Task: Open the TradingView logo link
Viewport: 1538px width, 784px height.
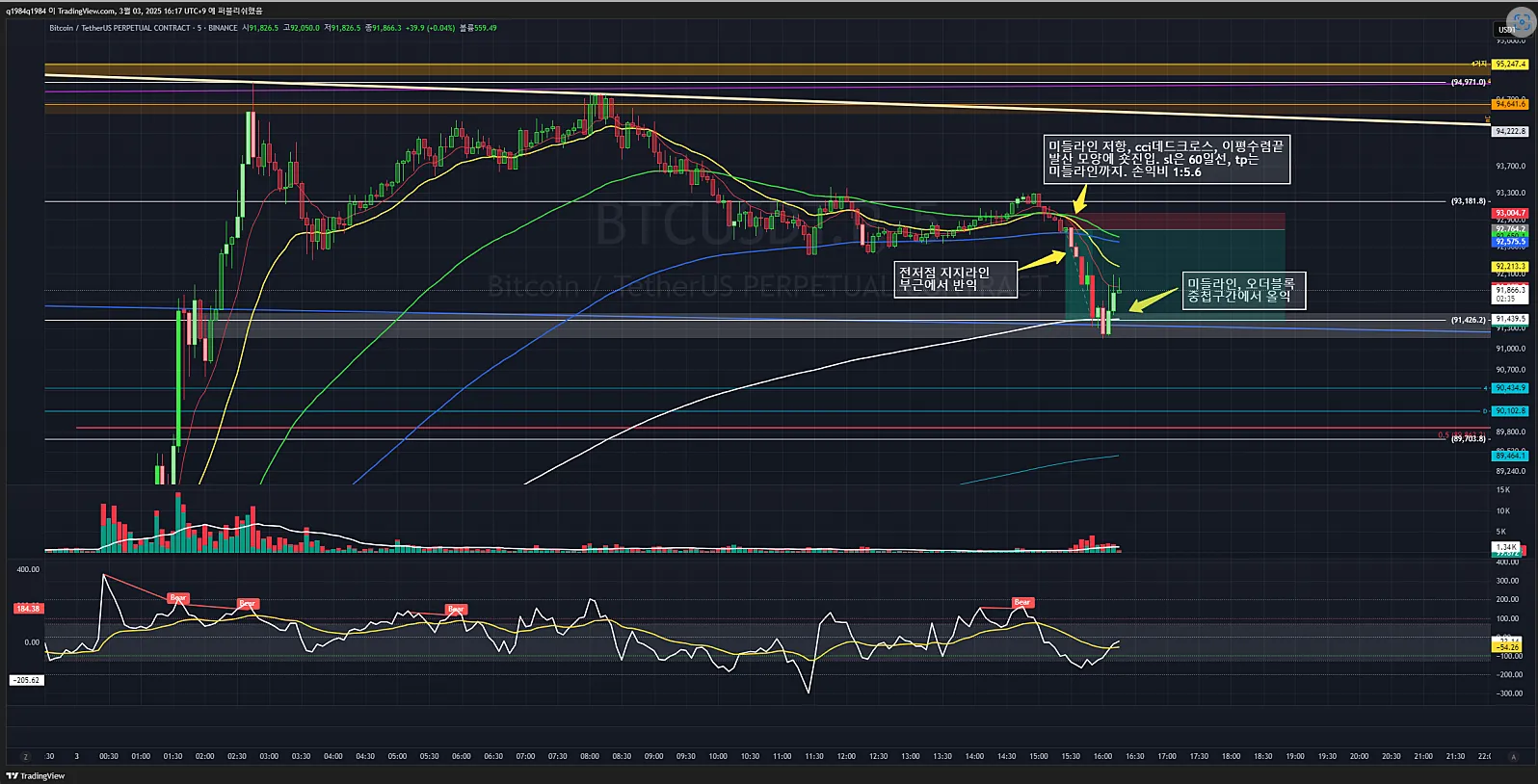Action: point(36,775)
